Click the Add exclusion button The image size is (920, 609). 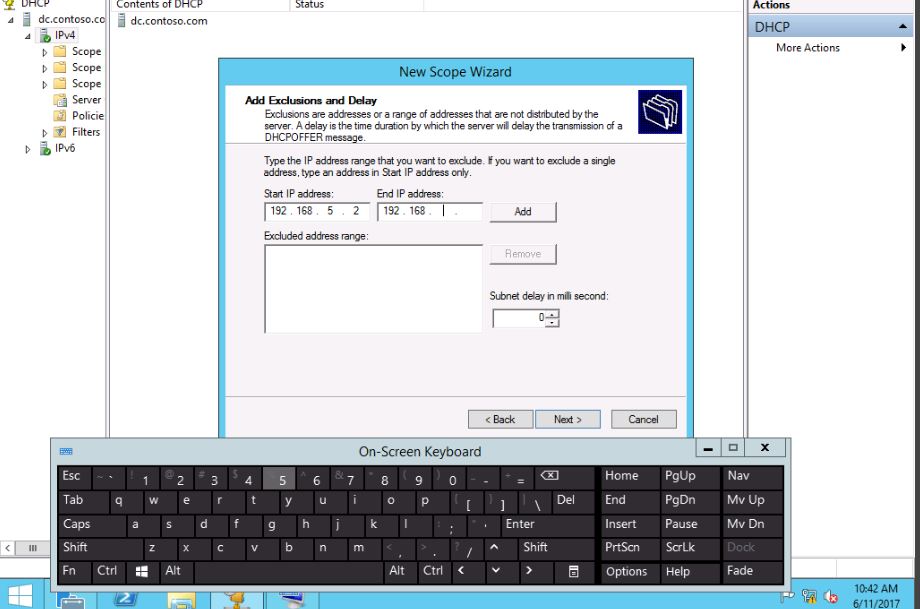pos(523,212)
